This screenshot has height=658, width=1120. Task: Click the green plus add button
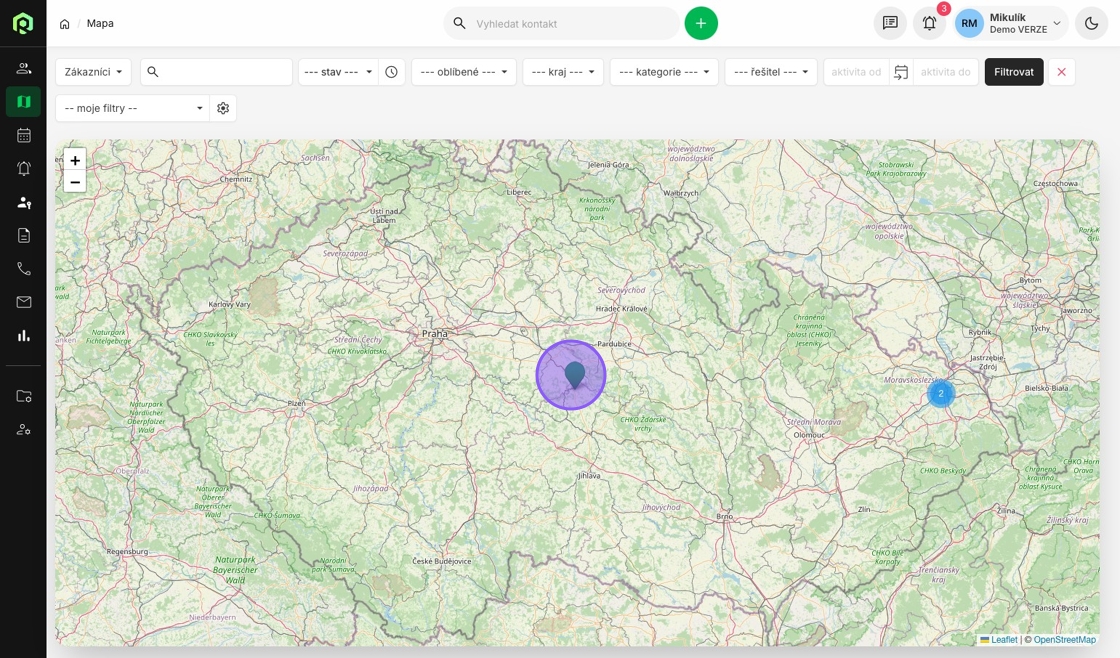click(701, 23)
